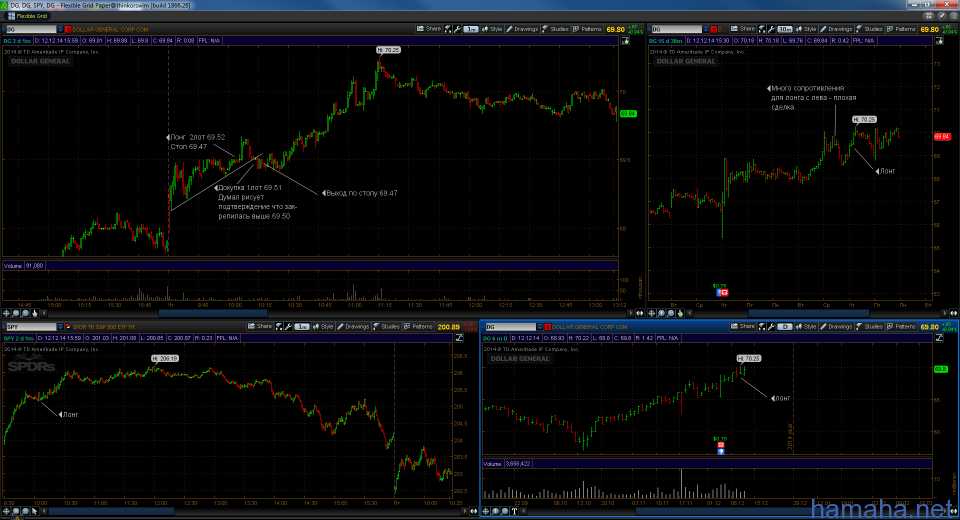
Task: Open Patterns in bottom-right DG chart toolbar
Action: click(x=902, y=326)
